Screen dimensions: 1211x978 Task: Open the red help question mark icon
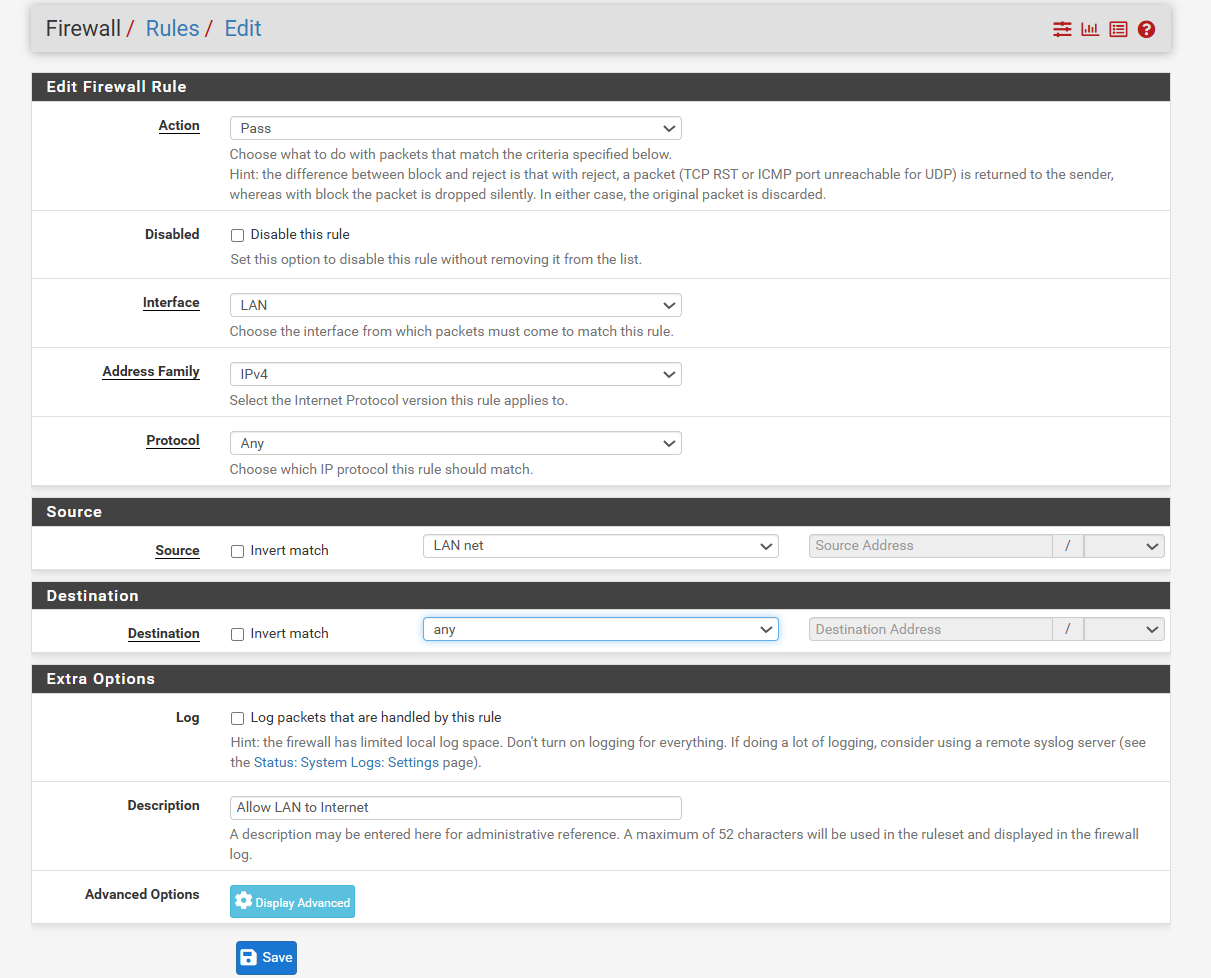1146,29
